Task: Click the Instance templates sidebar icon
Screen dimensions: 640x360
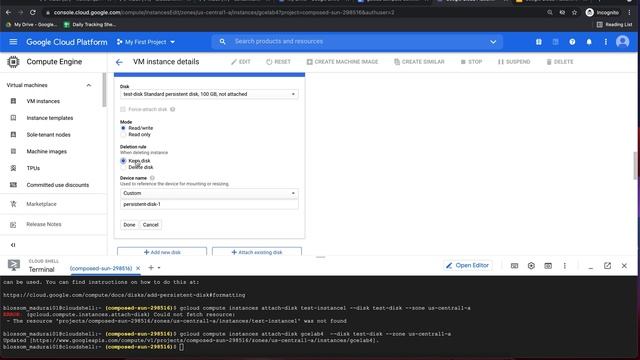Action: [13, 118]
